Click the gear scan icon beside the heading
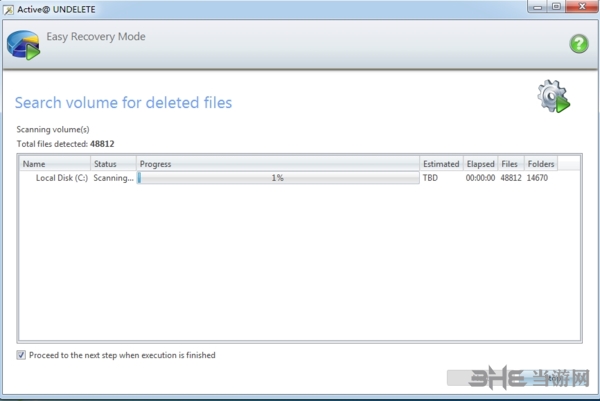The height and width of the screenshot is (401, 600). pyautogui.click(x=553, y=96)
